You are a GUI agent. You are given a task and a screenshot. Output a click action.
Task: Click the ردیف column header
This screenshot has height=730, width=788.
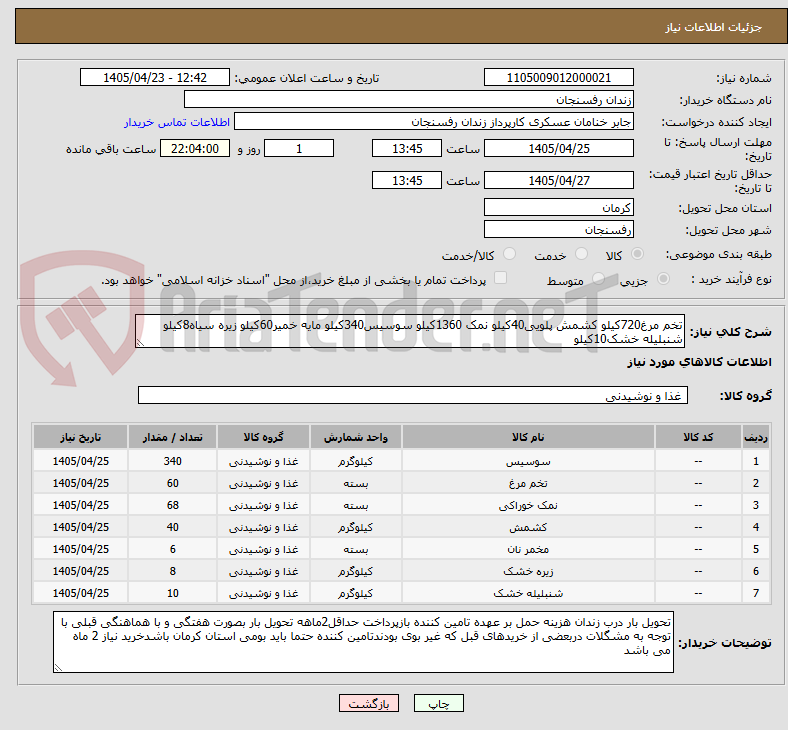(756, 437)
